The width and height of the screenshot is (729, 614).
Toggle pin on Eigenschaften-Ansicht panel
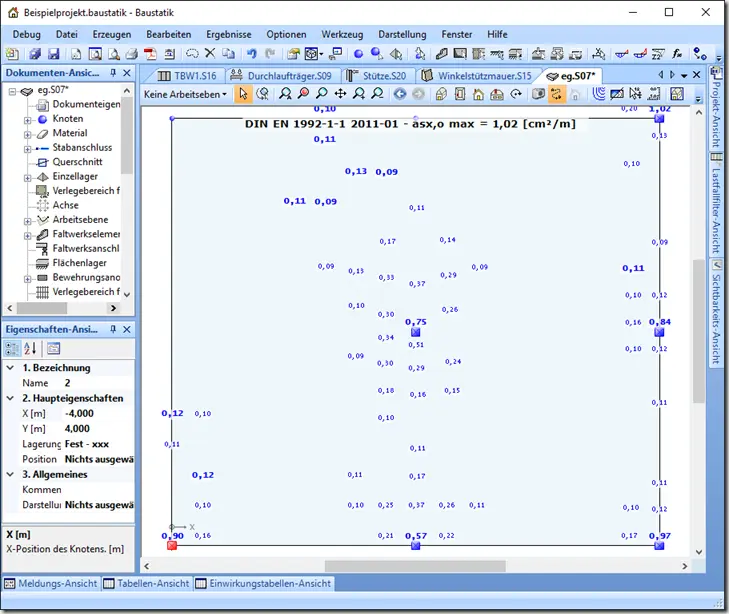(113, 329)
